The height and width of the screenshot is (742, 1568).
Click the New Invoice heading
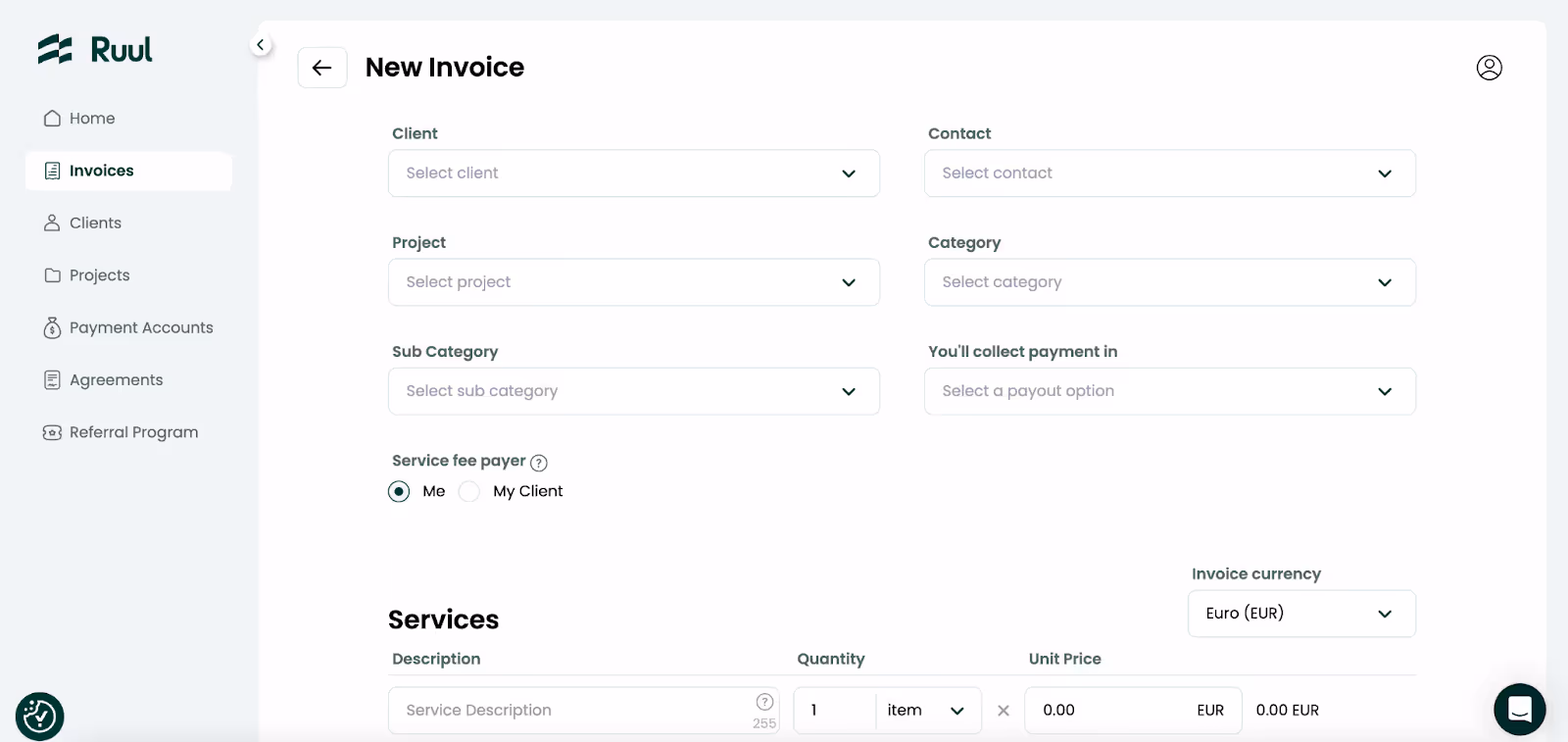pyautogui.click(x=445, y=67)
